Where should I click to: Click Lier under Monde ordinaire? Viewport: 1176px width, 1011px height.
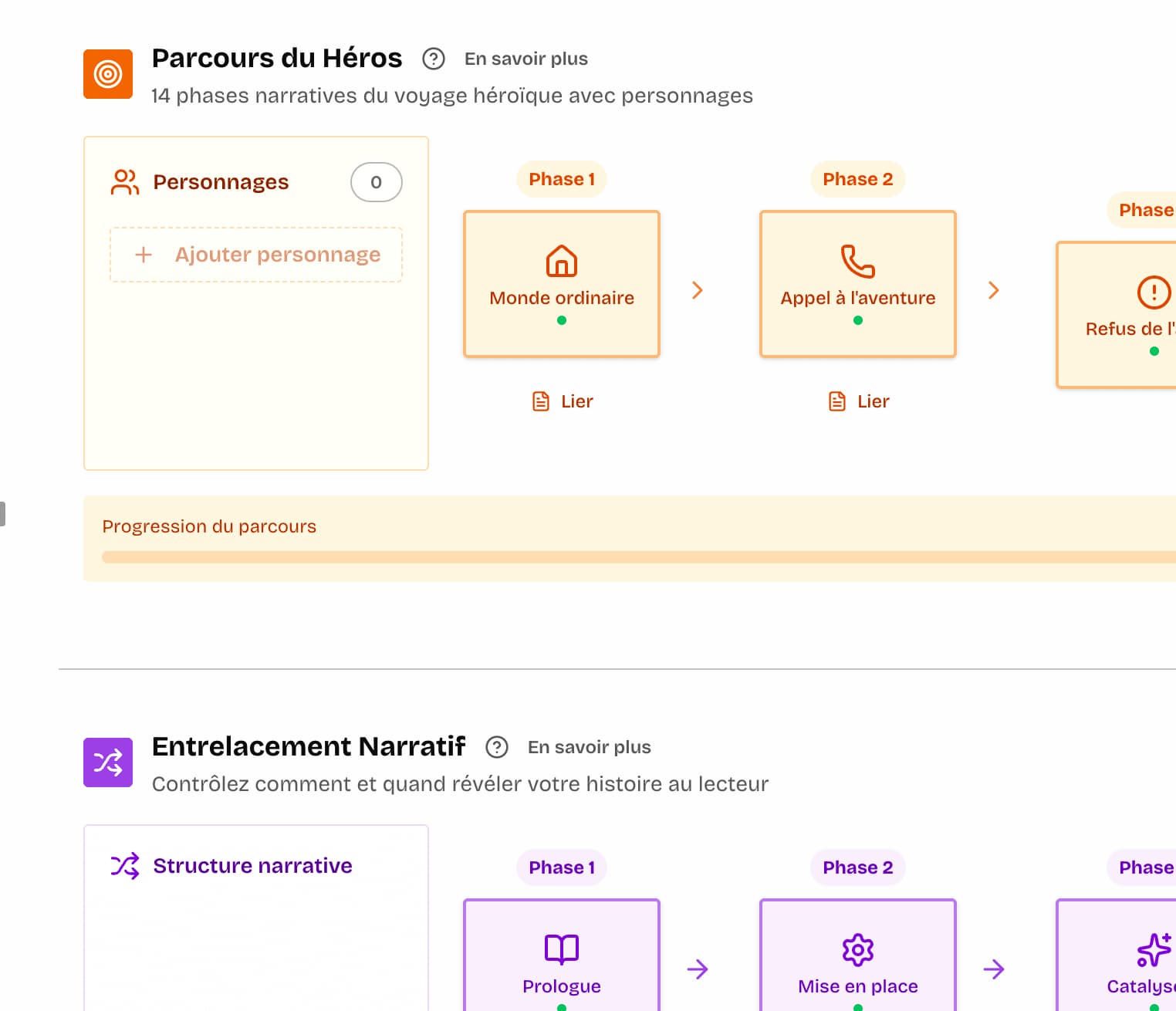click(561, 401)
